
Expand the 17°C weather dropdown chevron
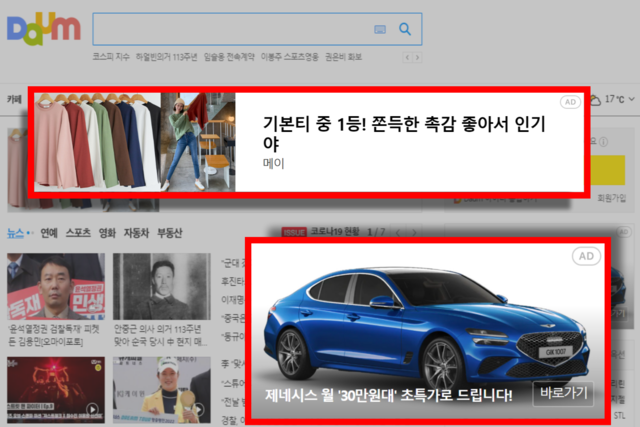click(632, 99)
